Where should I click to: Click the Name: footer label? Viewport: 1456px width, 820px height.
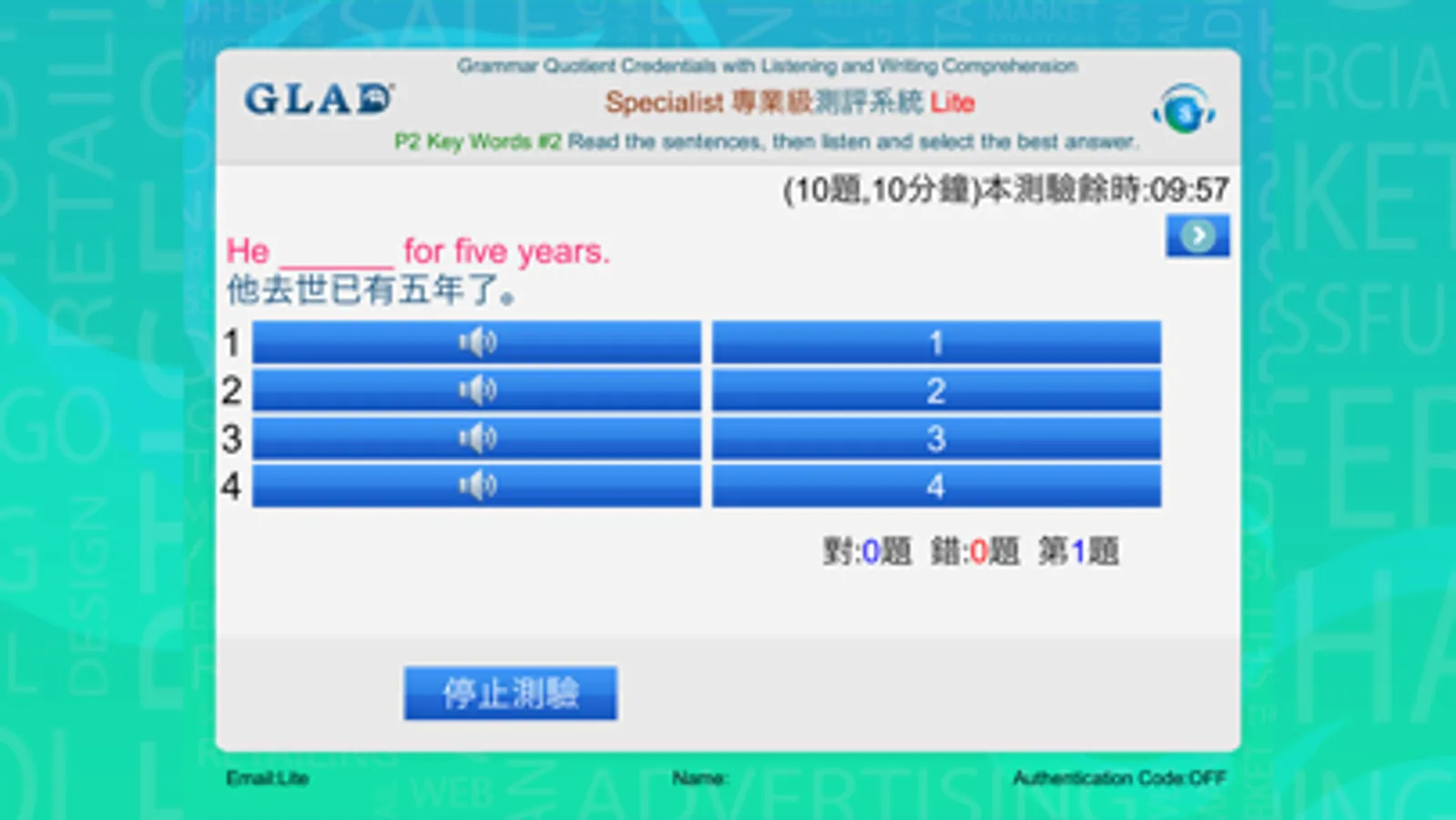pyautogui.click(x=699, y=778)
